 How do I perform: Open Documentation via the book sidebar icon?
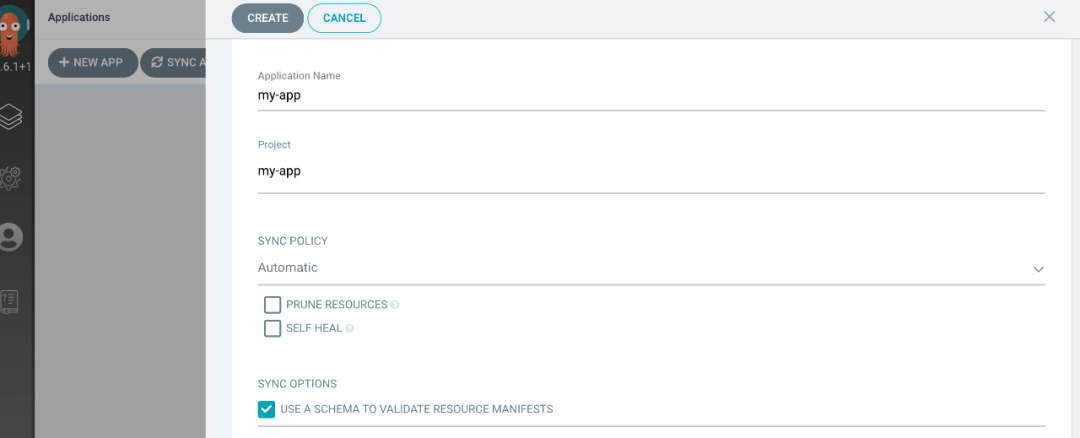pos(11,300)
